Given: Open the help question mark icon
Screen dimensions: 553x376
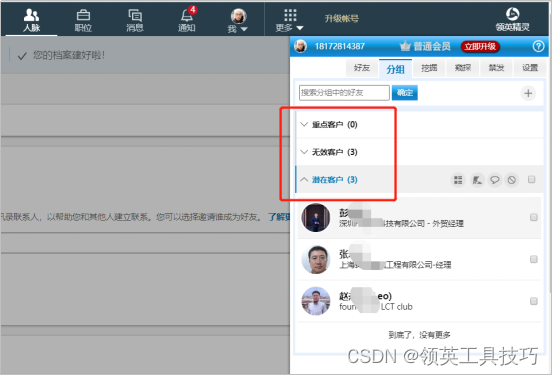Looking at the screenshot, I should (x=538, y=46).
